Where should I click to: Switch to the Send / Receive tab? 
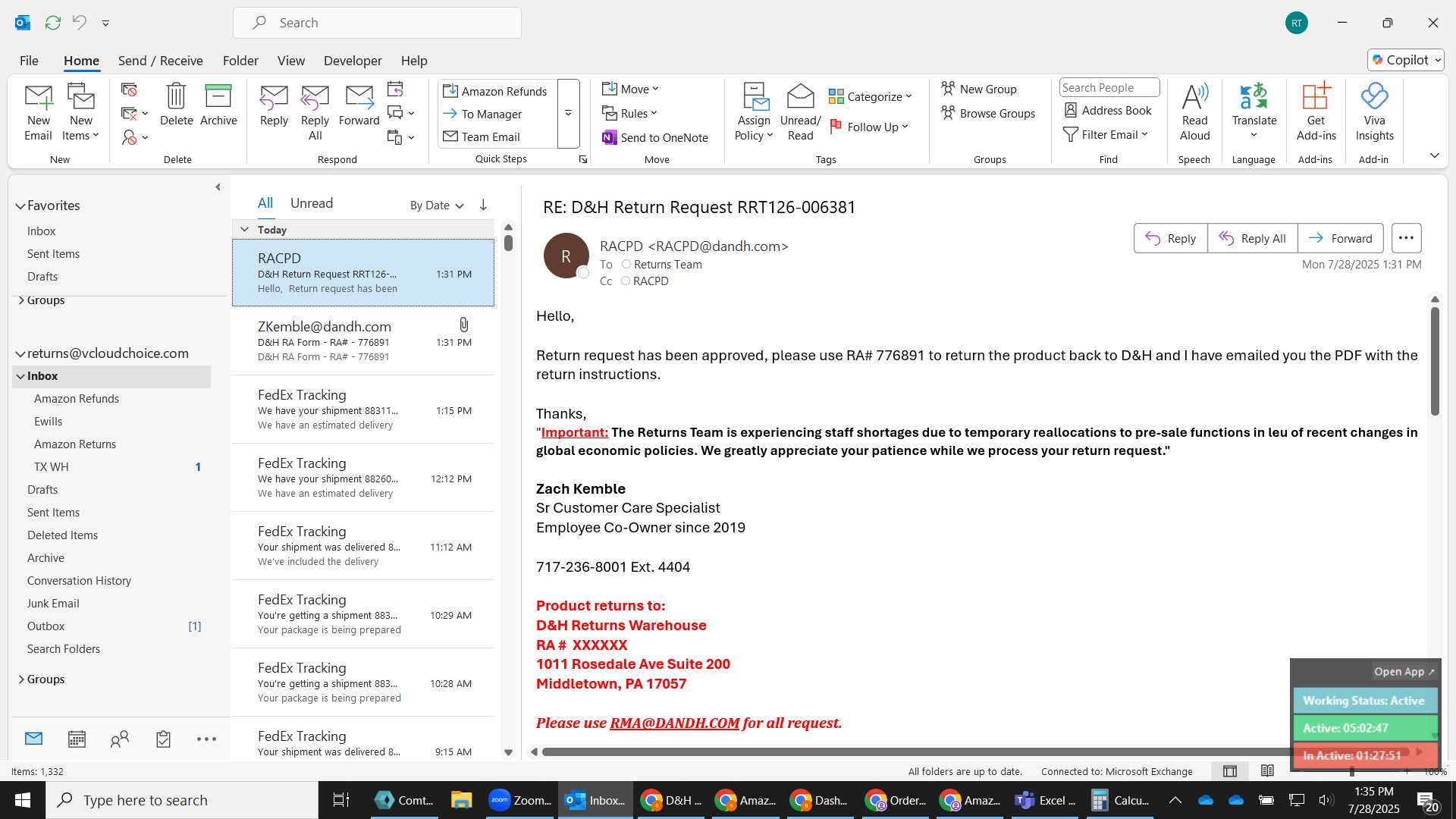(x=160, y=61)
